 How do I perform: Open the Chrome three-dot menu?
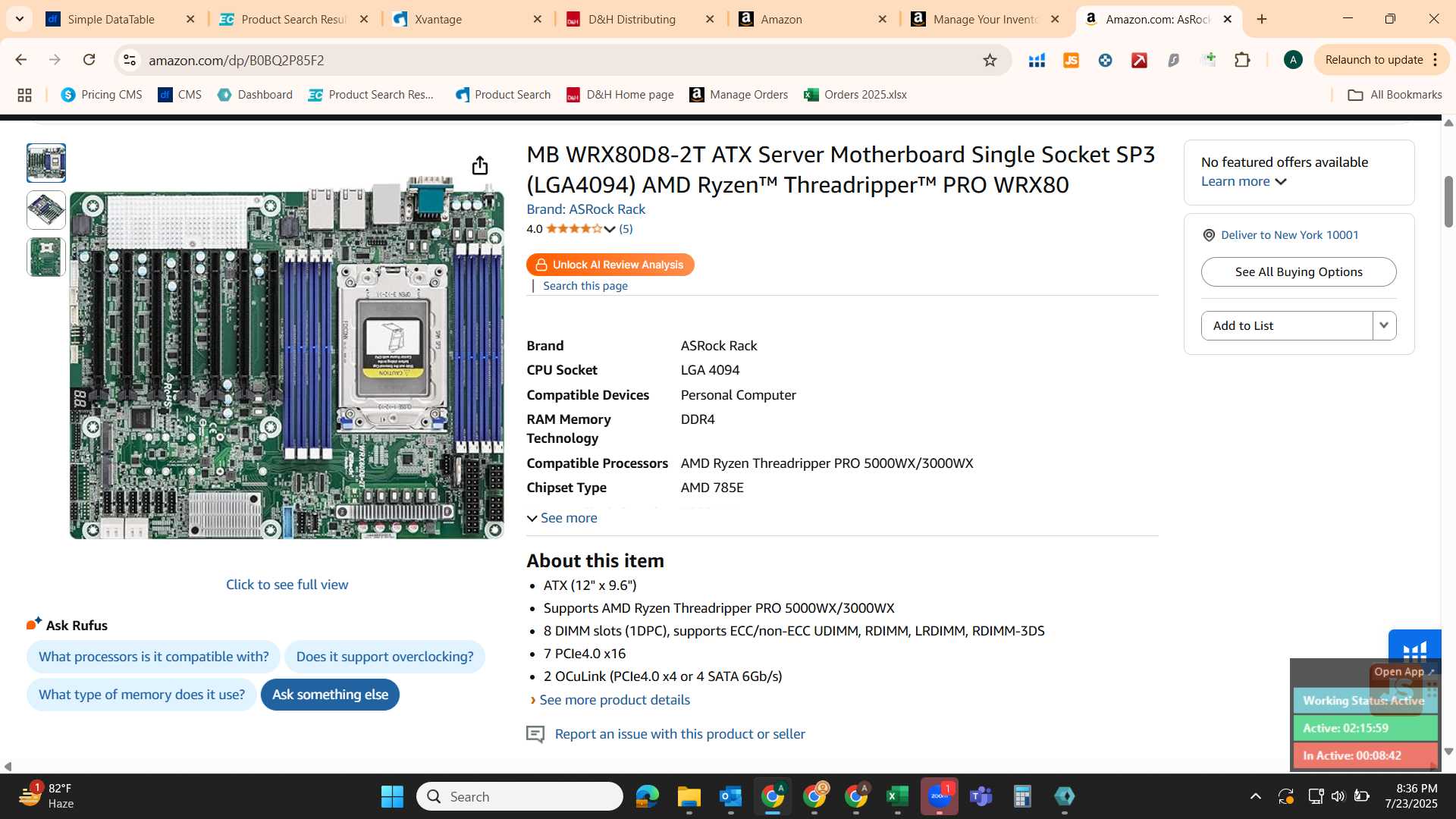pos(1435,60)
